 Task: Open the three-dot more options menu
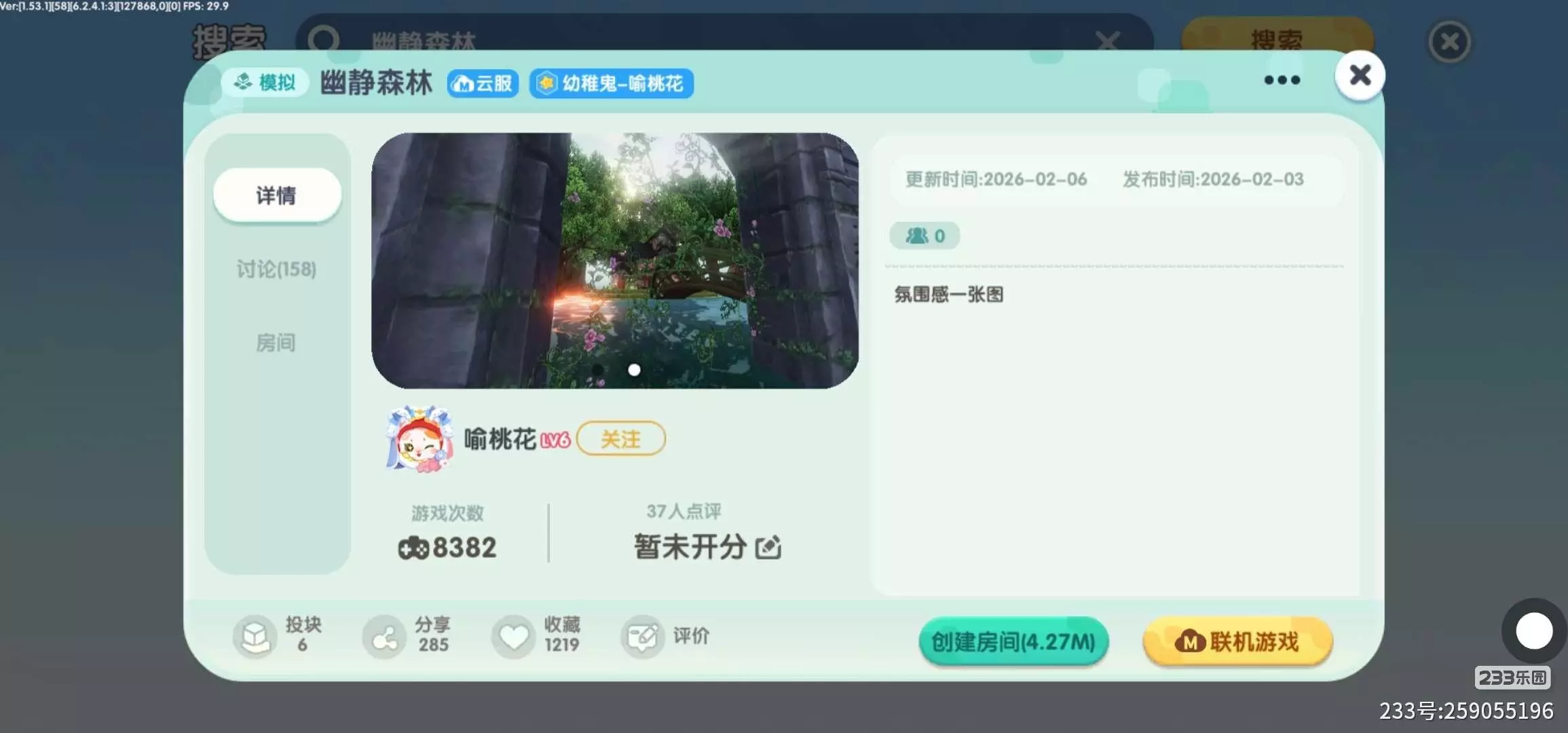(x=1282, y=80)
